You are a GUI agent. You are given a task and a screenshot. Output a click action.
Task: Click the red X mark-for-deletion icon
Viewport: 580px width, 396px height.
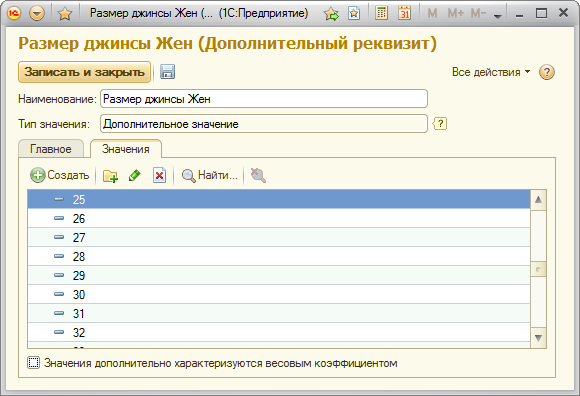click(159, 176)
